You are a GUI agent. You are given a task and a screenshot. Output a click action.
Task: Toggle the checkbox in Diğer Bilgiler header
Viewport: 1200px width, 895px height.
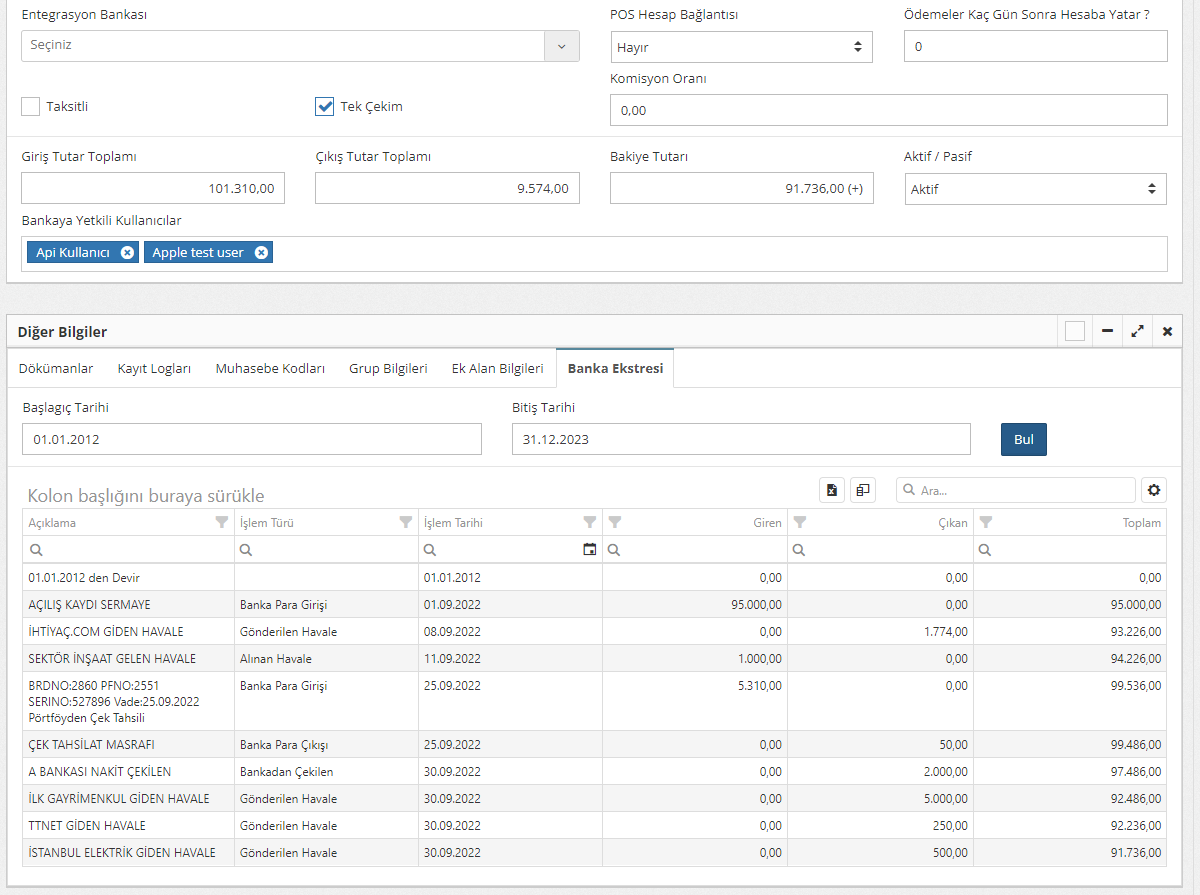[x=1075, y=332]
